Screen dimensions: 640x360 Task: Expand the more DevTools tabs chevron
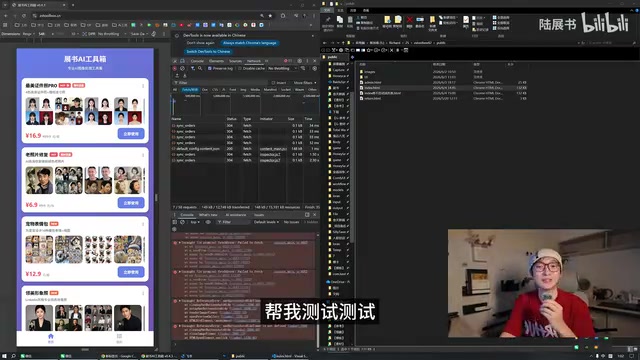[x=267, y=61]
